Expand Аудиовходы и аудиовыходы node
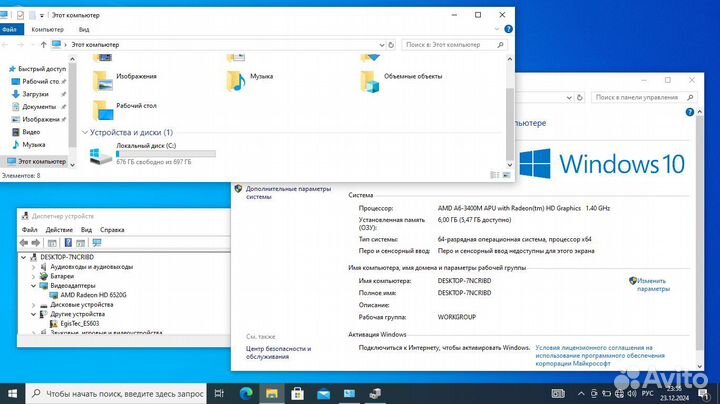The image size is (720, 404). (34, 267)
